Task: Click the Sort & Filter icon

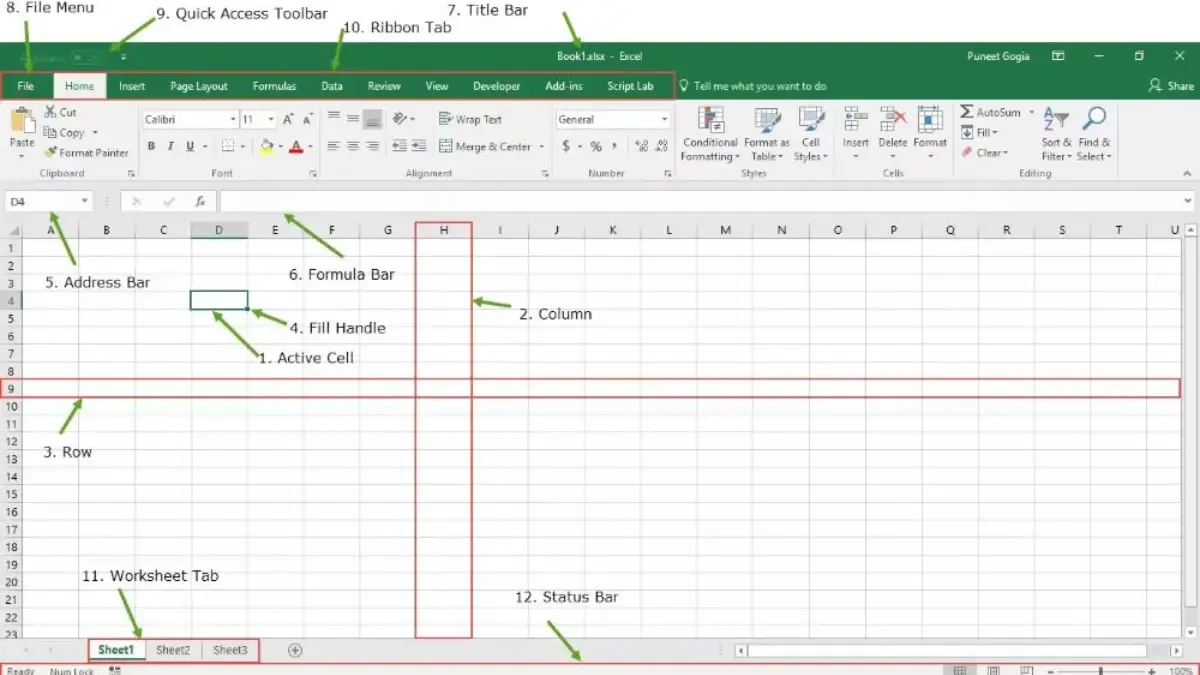Action: pyautogui.click(x=1055, y=120)
